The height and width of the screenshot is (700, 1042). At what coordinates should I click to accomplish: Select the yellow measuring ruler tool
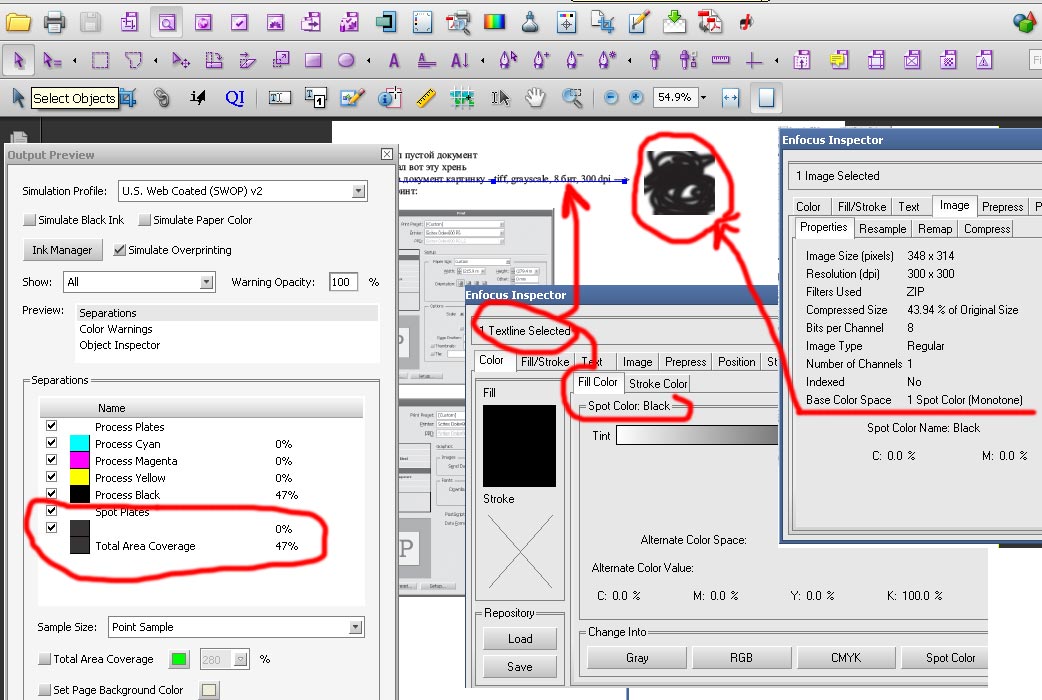click(425, 98)
